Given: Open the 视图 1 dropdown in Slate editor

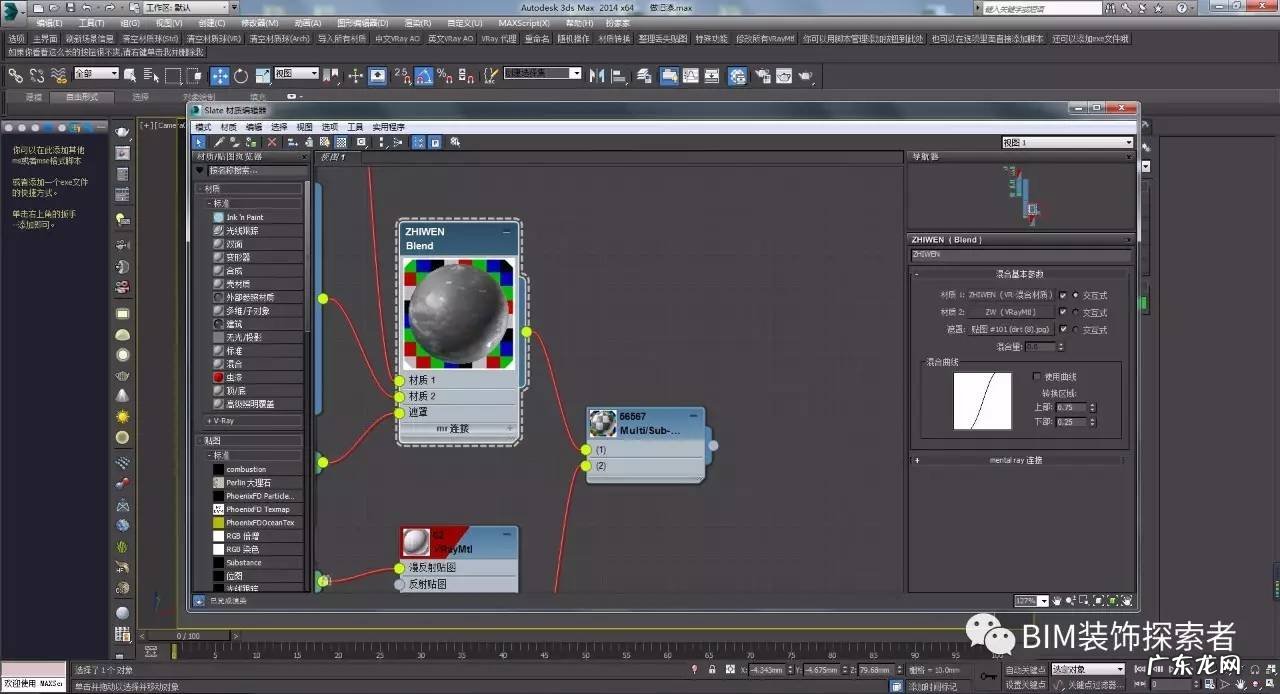Looking at the screenshot, I should point(1067,143).
